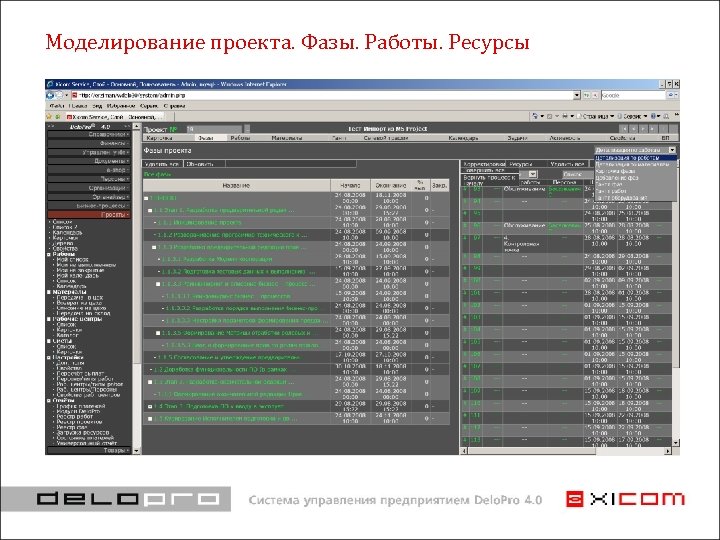Open the Организации sidebar section

click(x=89, y=188)
